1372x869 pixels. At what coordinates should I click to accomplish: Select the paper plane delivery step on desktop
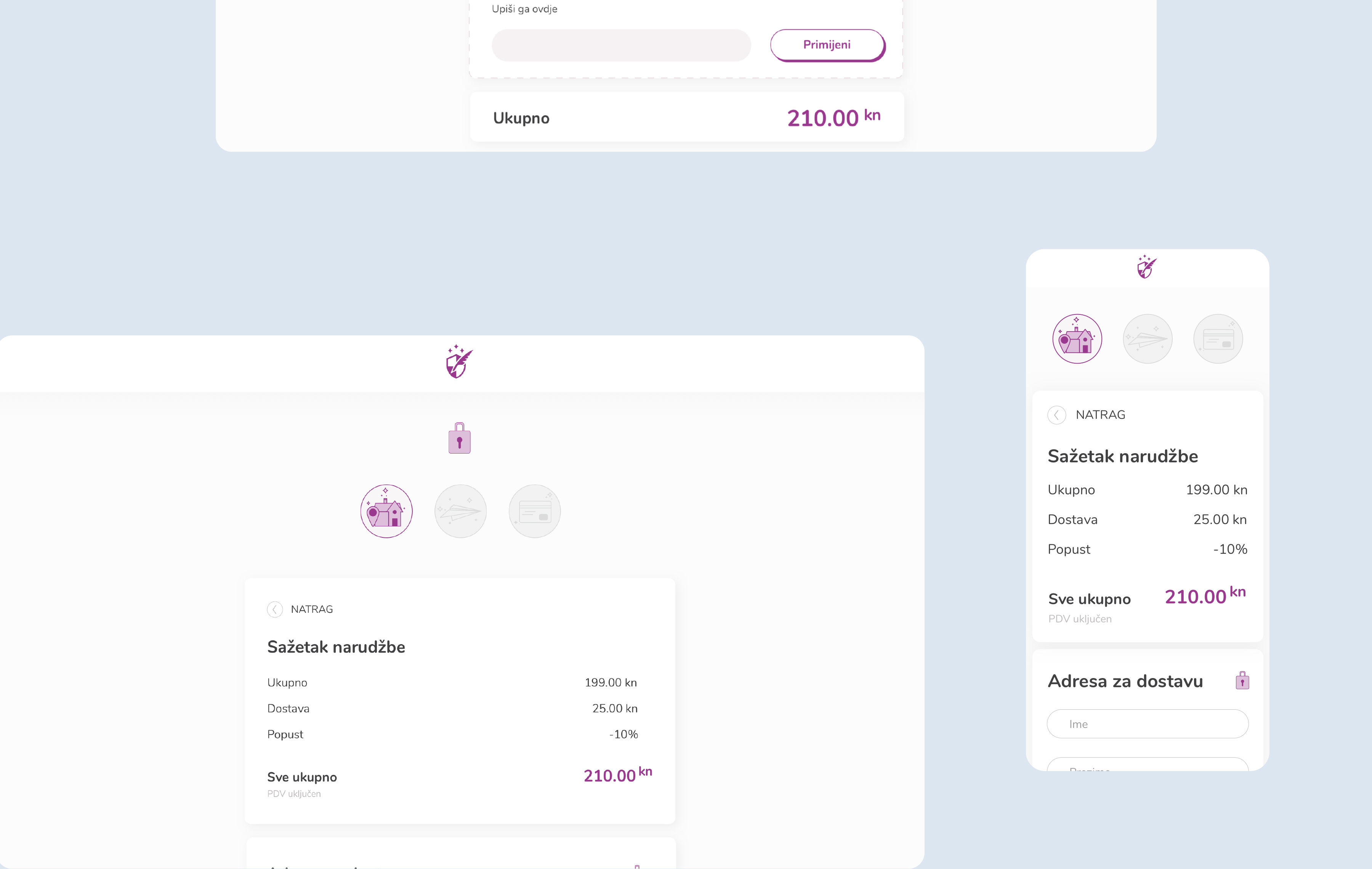point(460,511)
